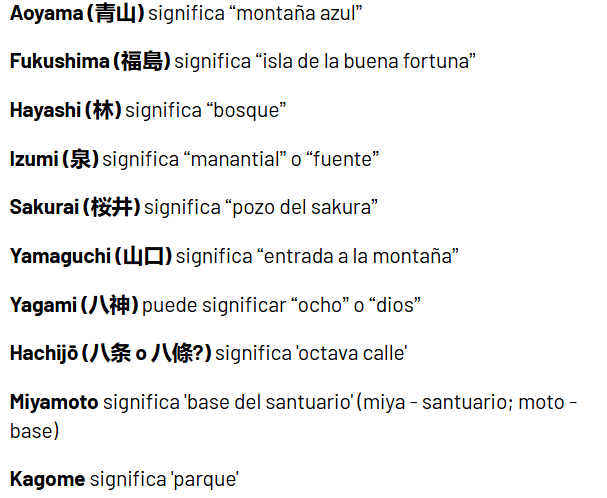Click the phrase 'base del santuario'
The height and width of the screenshot is (498, 607).
coord(270,402)
